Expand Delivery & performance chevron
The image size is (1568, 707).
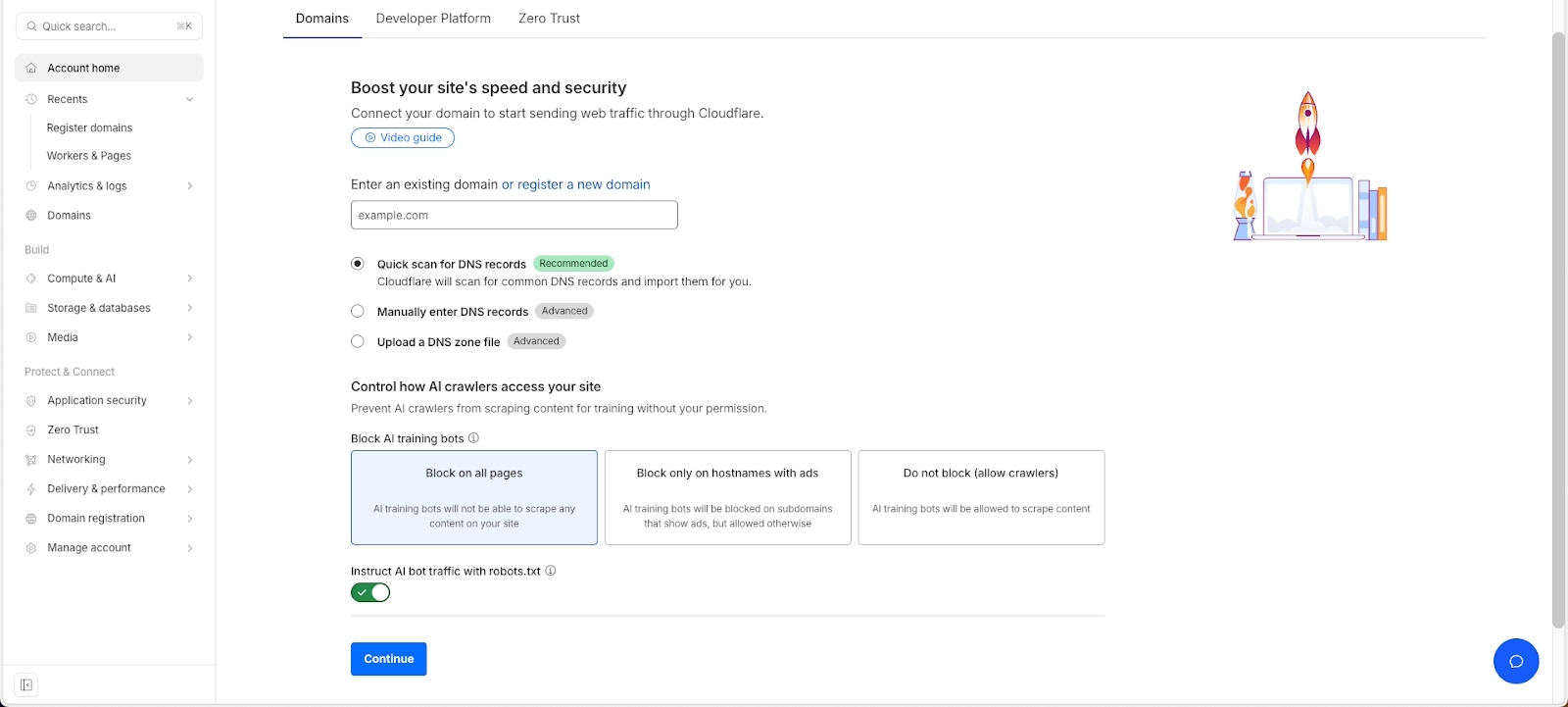[x=189, y=489]
